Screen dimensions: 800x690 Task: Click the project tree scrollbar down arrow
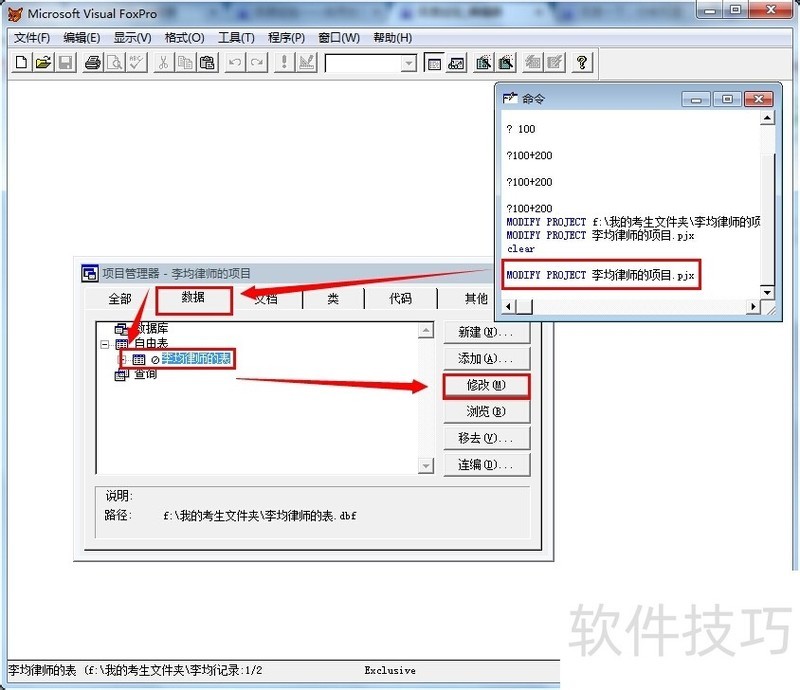coord(426,465)
